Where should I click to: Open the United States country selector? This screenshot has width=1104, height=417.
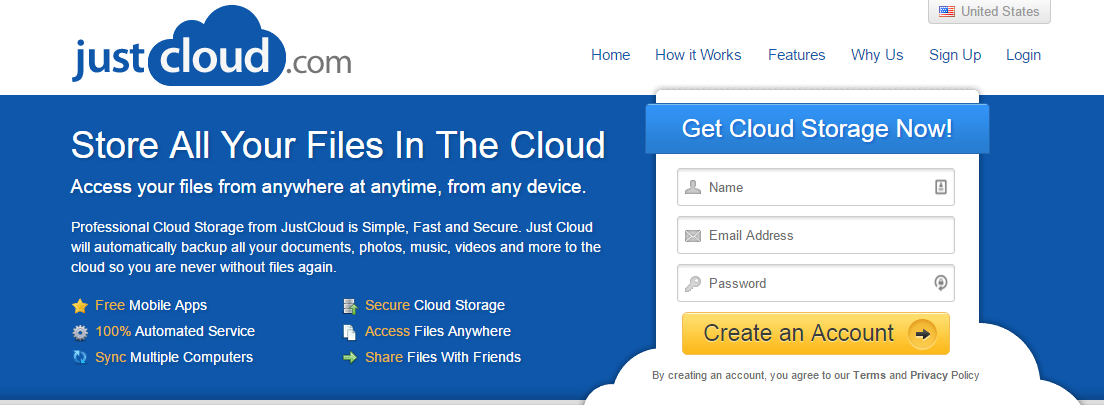(989, 11)
